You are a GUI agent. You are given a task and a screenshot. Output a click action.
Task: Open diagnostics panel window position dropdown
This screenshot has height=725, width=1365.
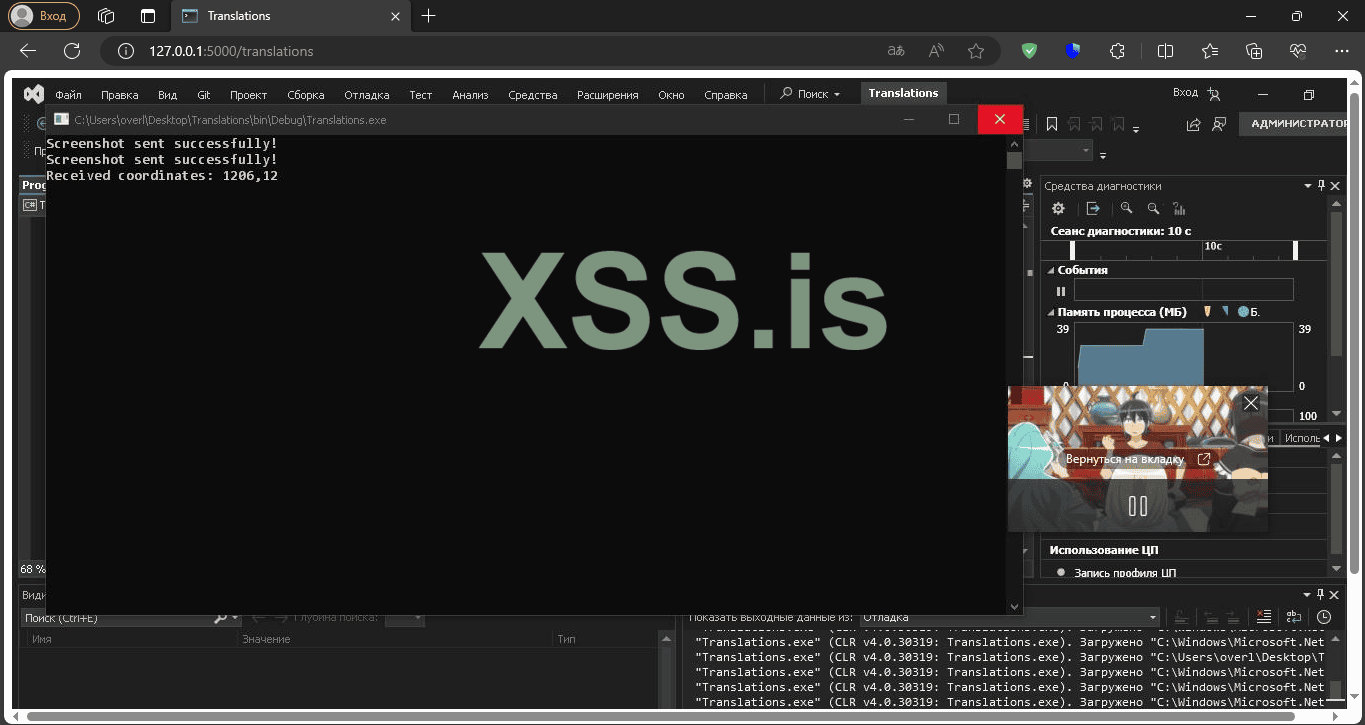pyautogui.click(x=1308, y=185)
